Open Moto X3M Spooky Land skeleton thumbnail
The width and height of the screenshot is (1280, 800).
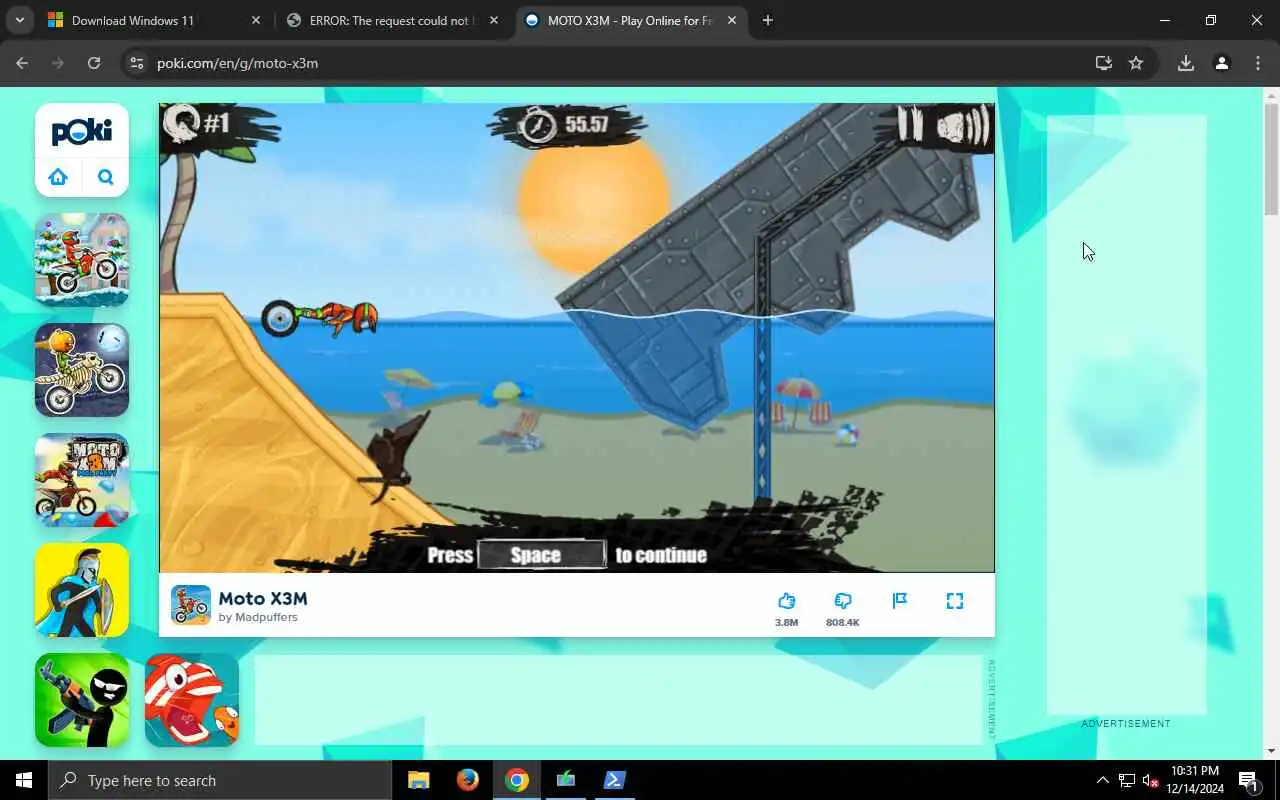[82, 370]
